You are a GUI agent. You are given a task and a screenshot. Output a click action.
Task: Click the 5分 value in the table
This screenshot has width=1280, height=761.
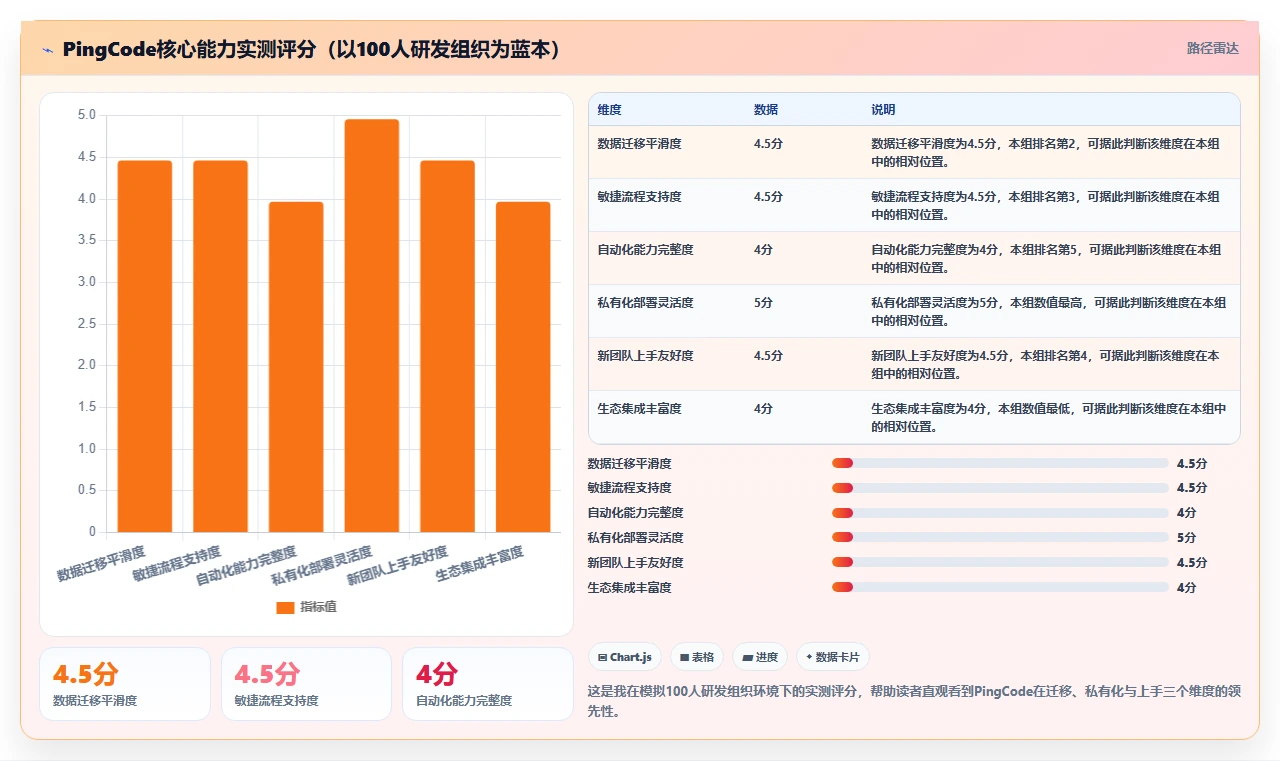pos(763,303)
